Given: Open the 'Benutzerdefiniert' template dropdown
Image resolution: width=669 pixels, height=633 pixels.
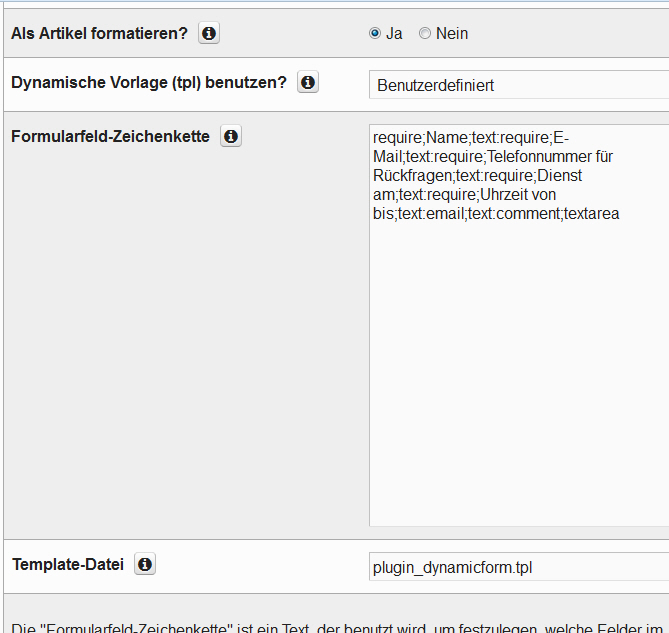Looking at the screenshot, I should (x=518, y=86).
